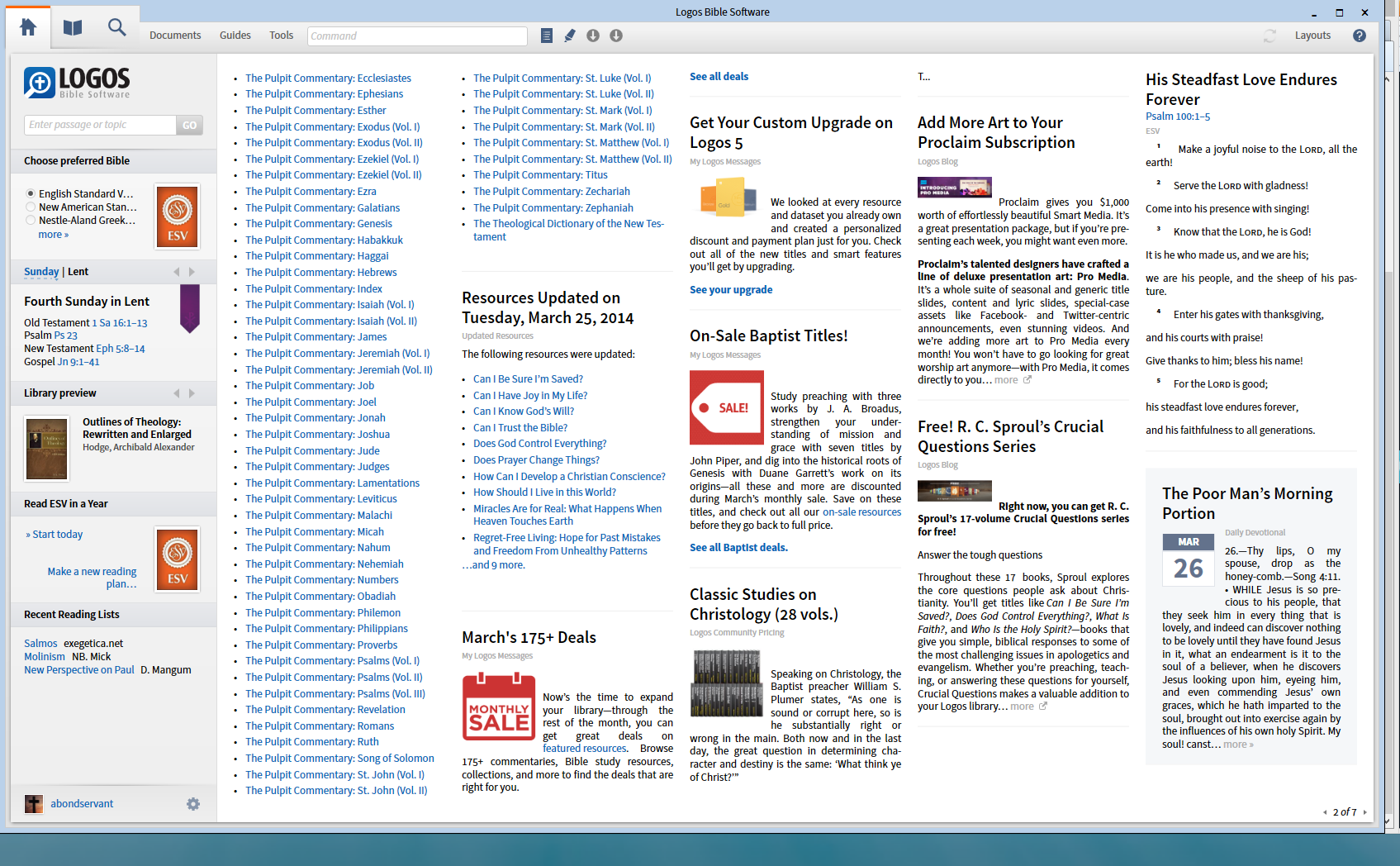Open Theological Dictionary of the New Testament
Viewport: 1400px width, 866px height.
coord(568,231)
